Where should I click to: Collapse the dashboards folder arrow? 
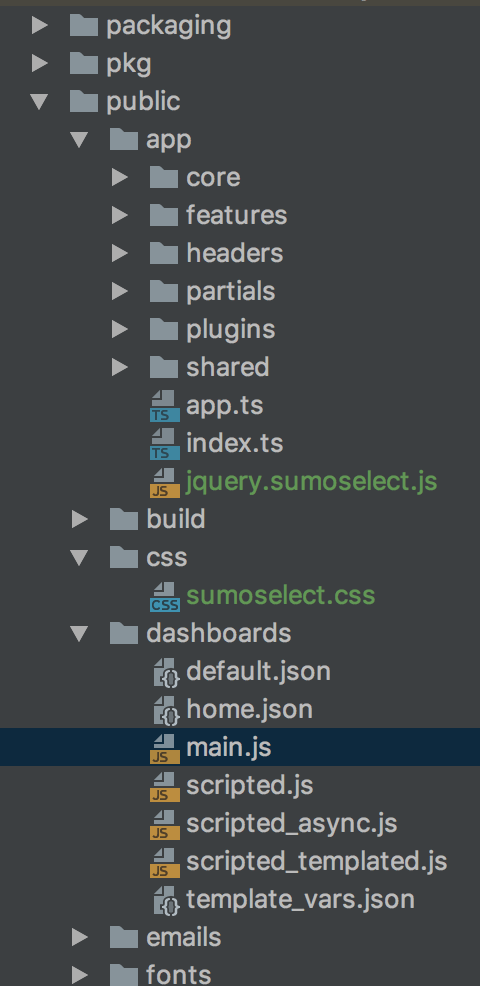[x=79, y=633]
